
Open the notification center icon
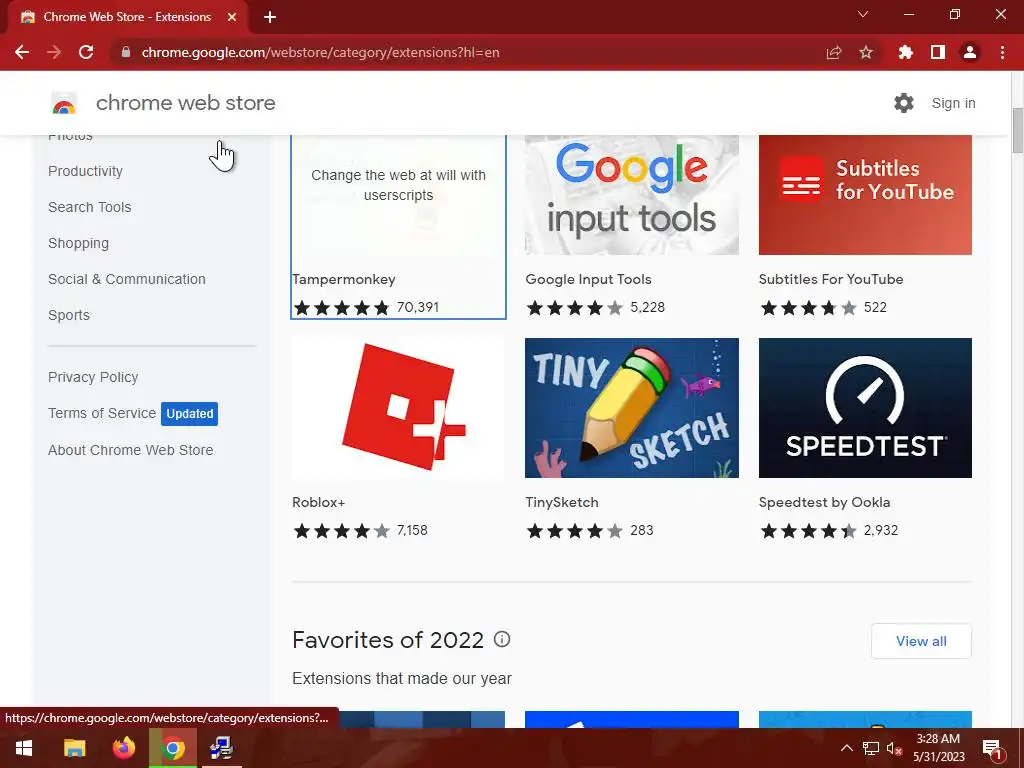click(x=991, y=748)
